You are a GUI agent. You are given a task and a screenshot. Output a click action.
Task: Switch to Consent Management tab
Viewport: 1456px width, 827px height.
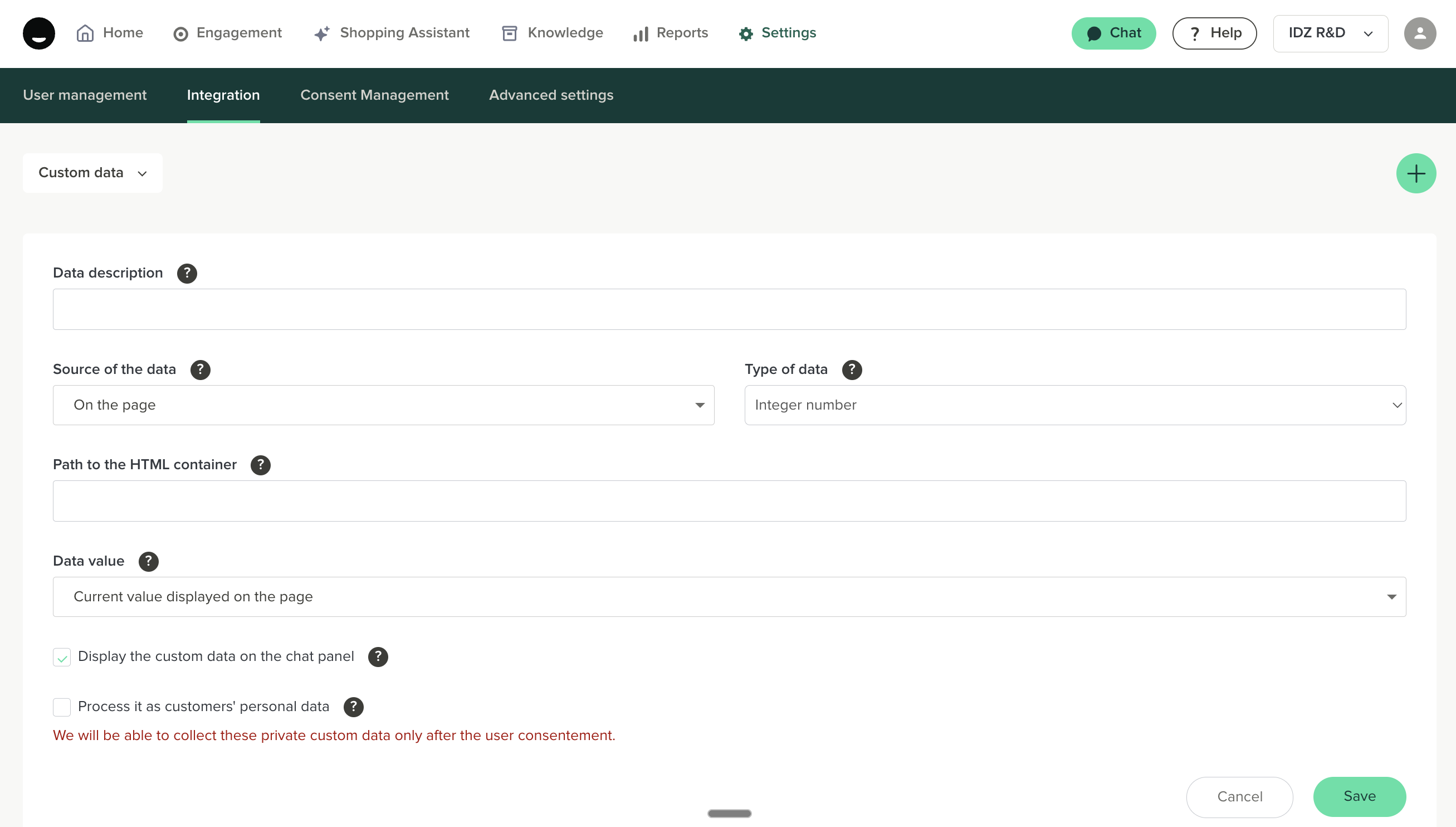coord(374,95)
